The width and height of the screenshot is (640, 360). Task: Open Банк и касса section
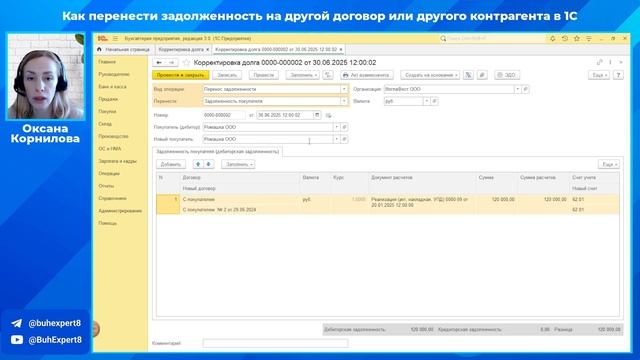point(112,87)
